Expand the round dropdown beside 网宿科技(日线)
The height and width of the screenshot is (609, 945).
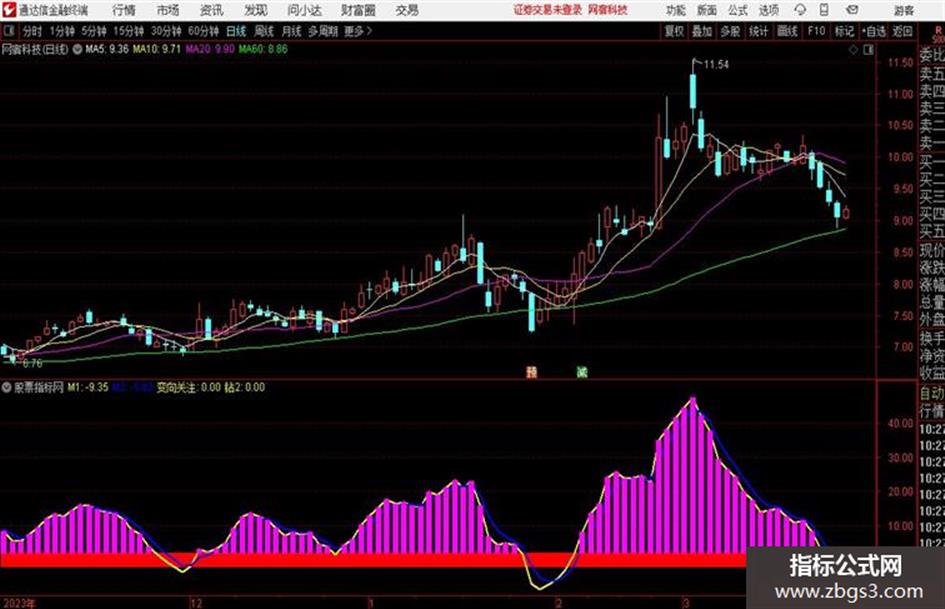pos(77,49)
